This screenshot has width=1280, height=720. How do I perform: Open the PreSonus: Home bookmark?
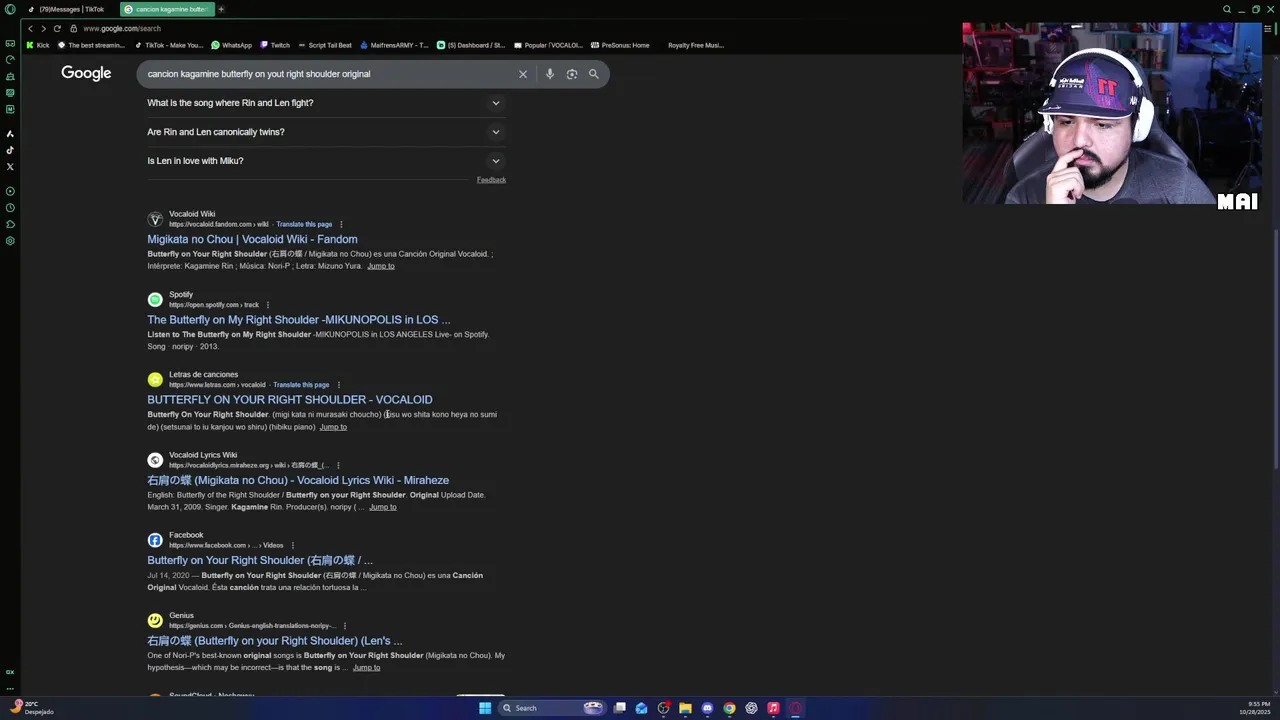pyautogui.click(x=620, y=45)
